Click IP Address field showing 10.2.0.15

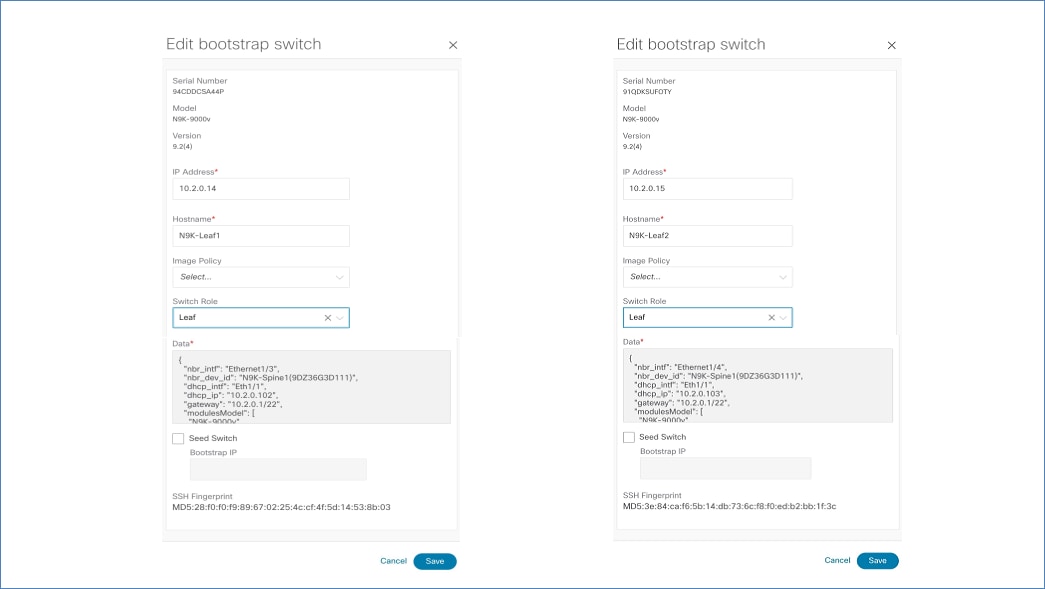(x=708, y=189)
